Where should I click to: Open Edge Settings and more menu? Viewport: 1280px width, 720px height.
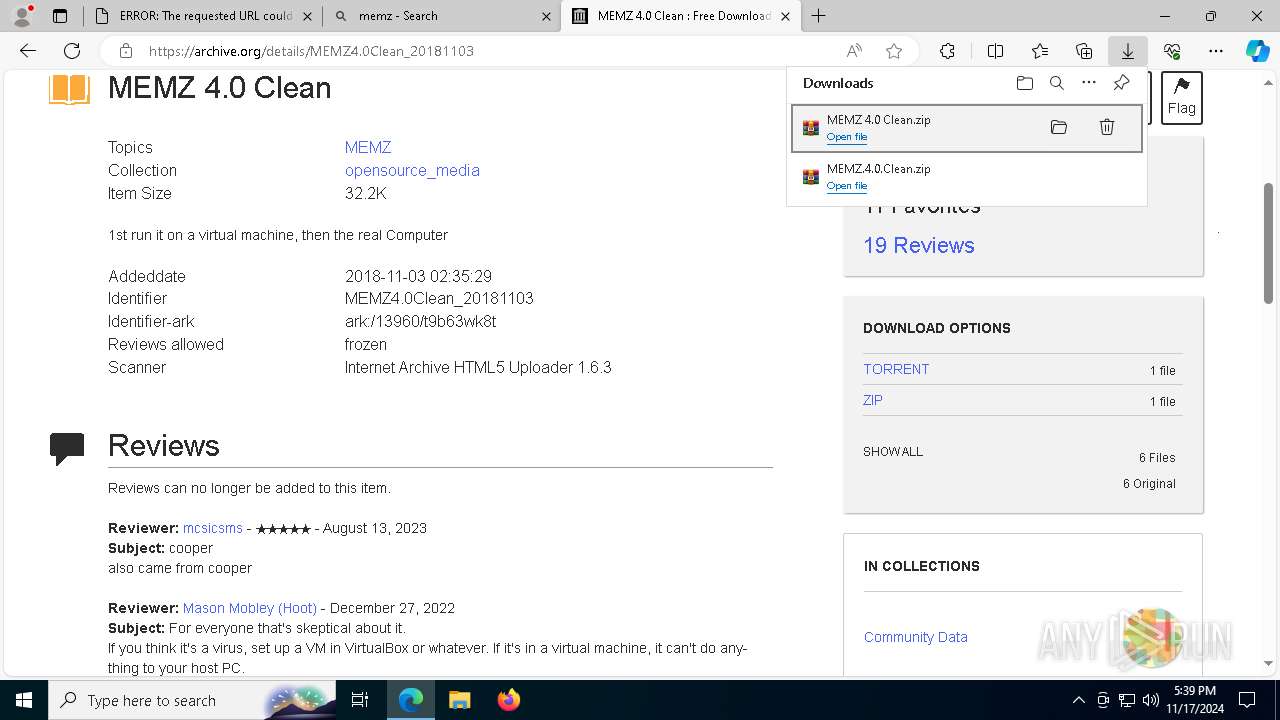[1216, 51]
